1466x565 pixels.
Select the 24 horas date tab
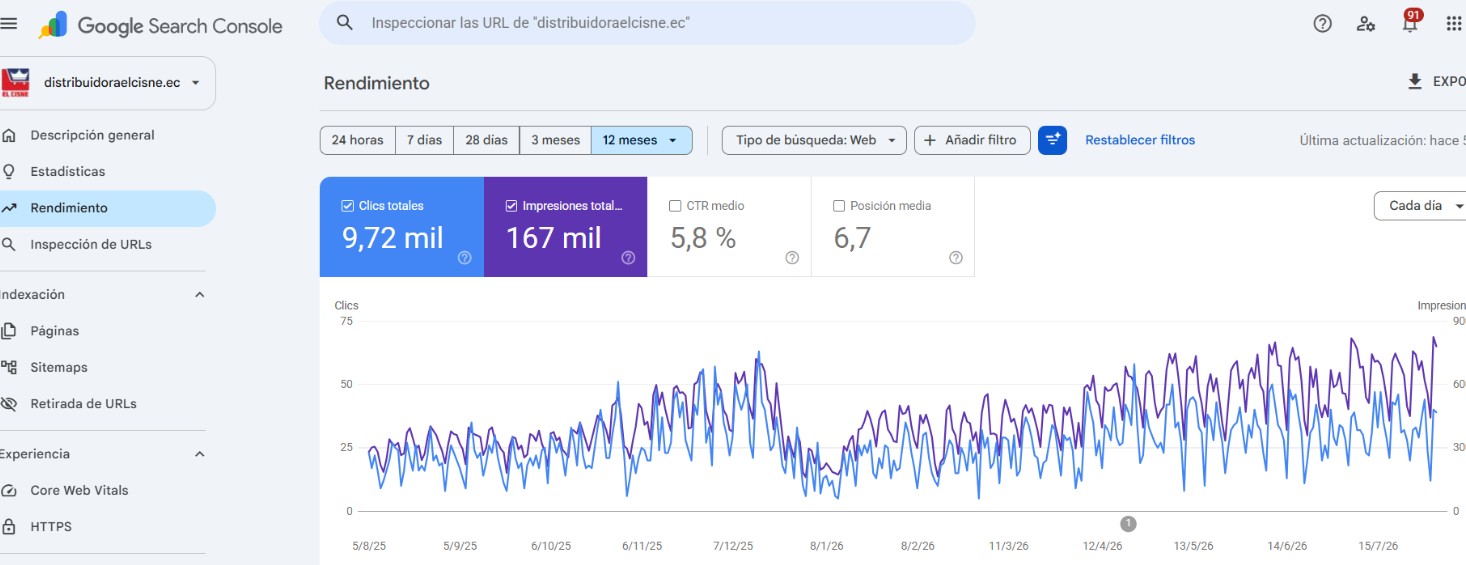click(358, 140)
